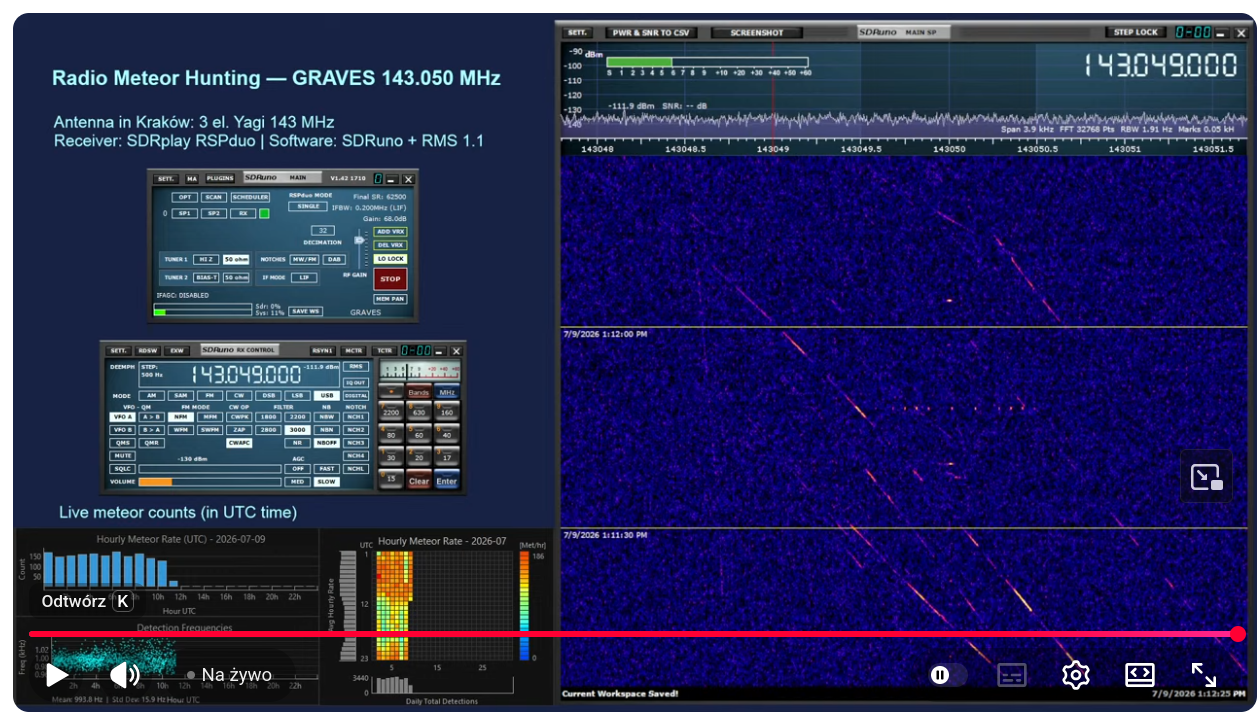
Task: Click the RMS button in RX CONTROL
Action: click(x=356, y=366)
